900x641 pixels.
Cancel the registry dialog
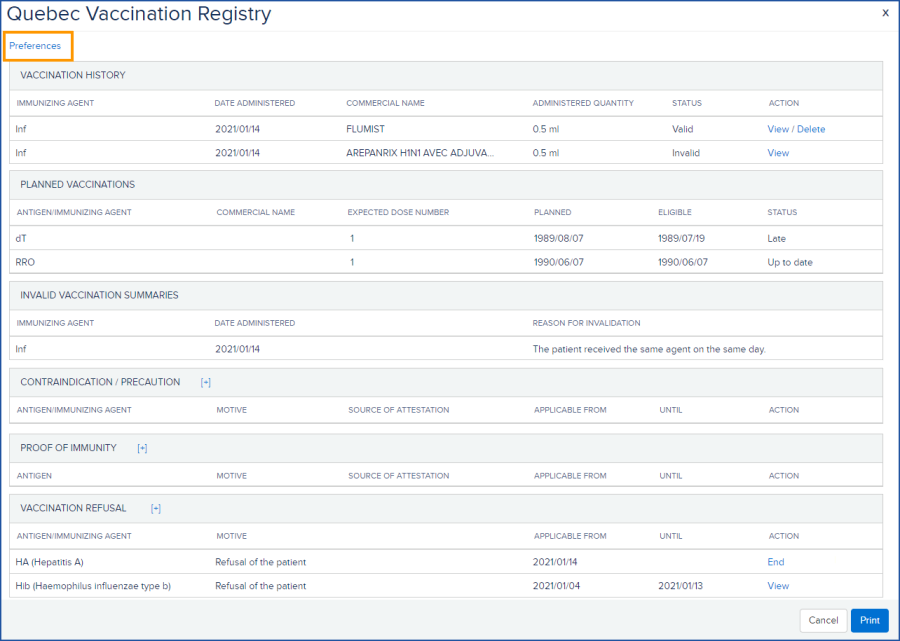pyautogui.click(x=823, y=620)
